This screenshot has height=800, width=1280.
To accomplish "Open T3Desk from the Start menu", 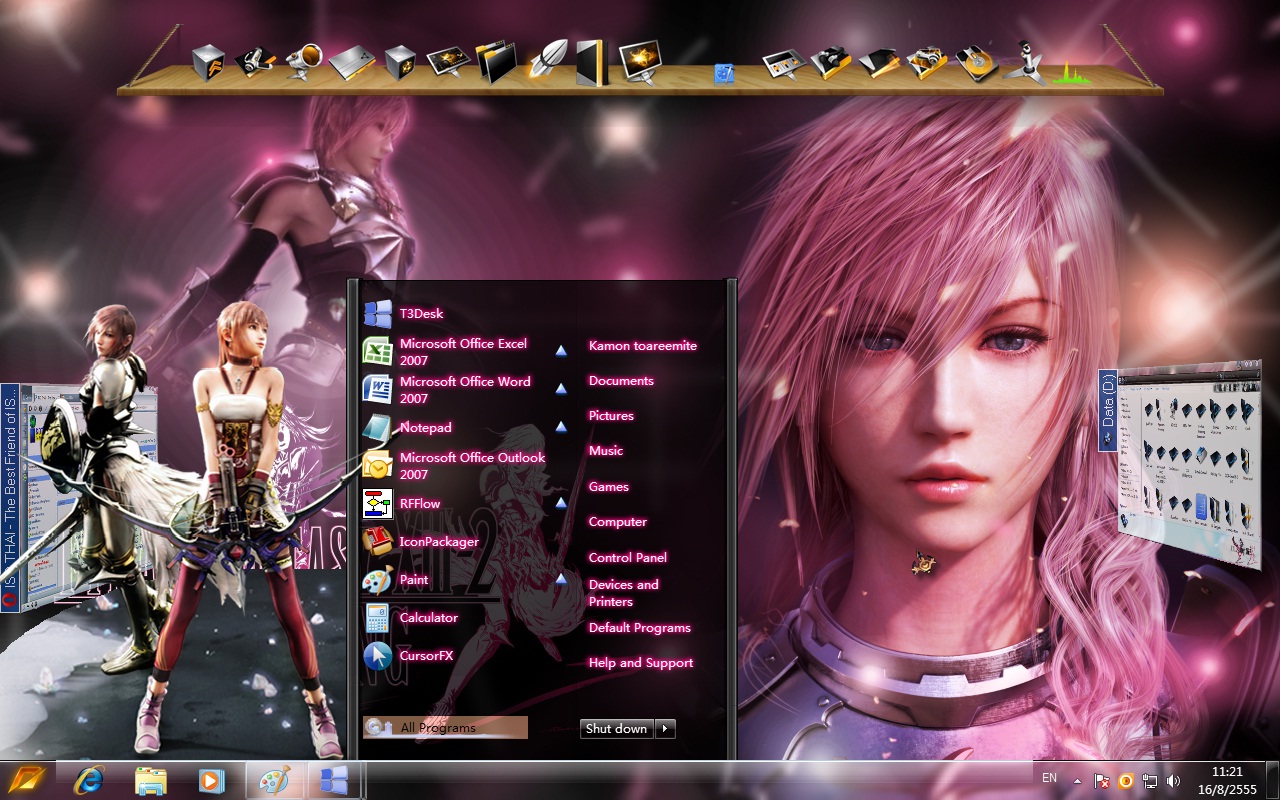I will coord(421,314).
